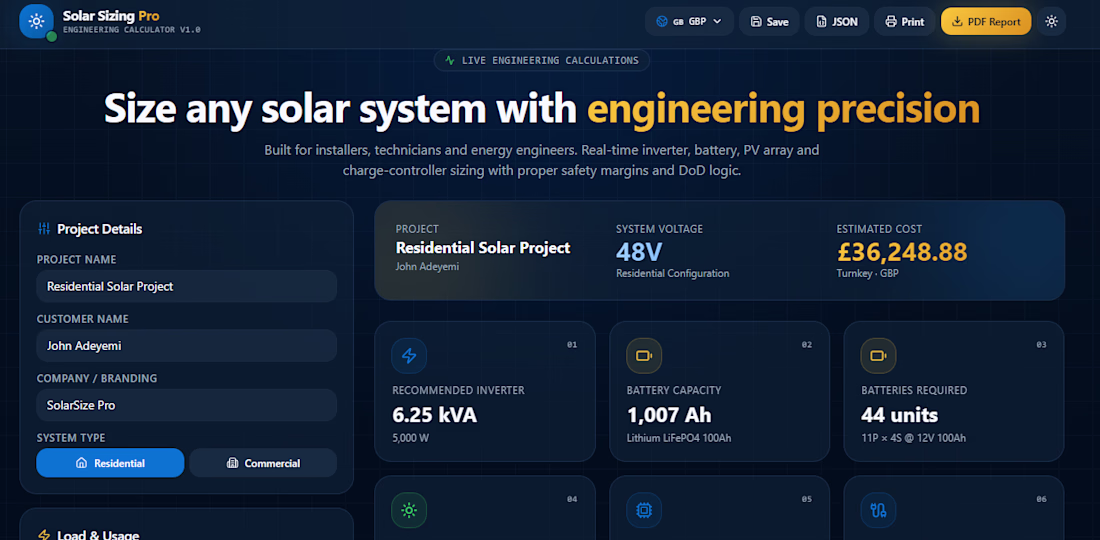Select the Commercial system type
The width and height of the screenshot is (1100, 540).
coord(263,463)
